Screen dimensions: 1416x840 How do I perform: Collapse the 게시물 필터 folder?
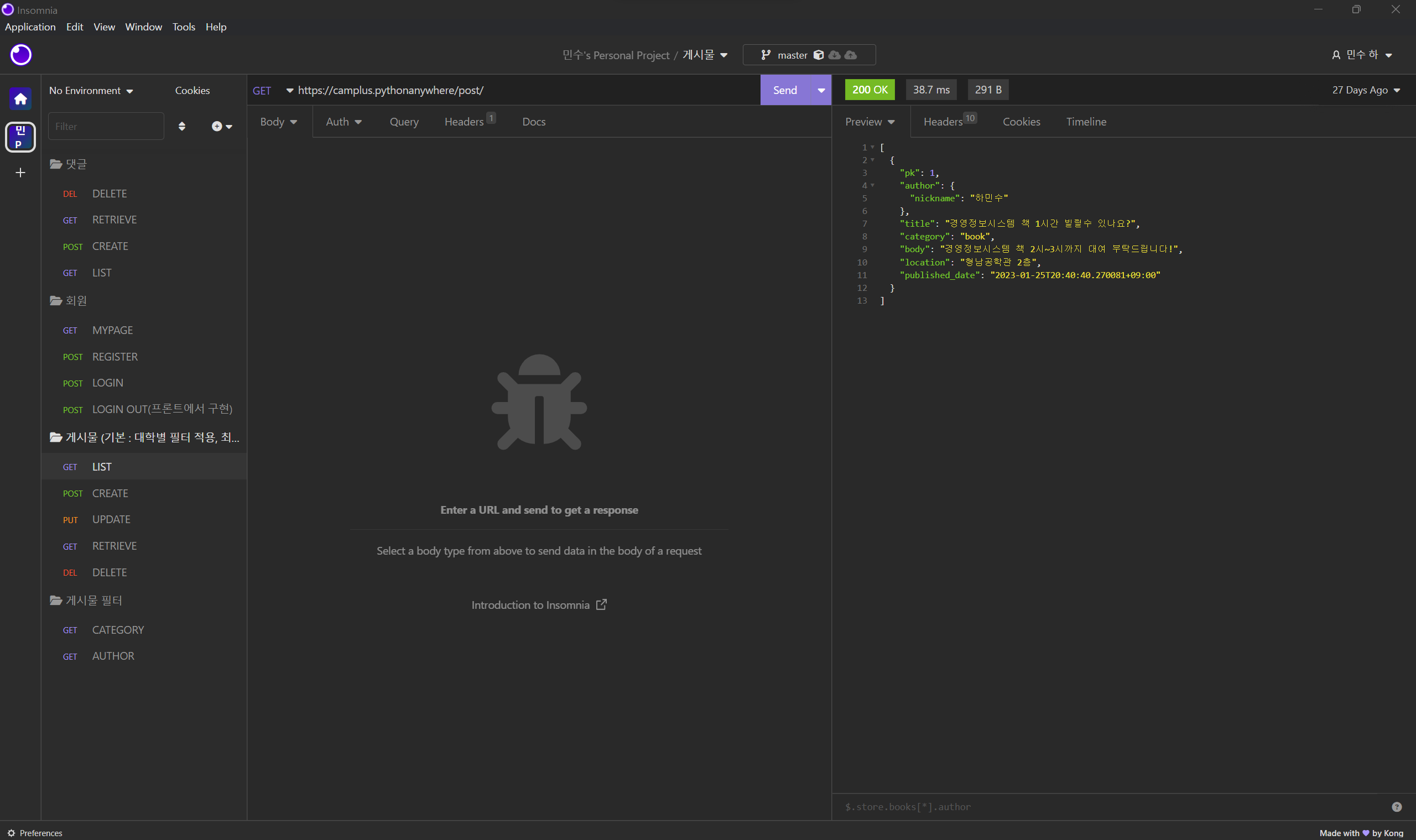pos(86,601)
